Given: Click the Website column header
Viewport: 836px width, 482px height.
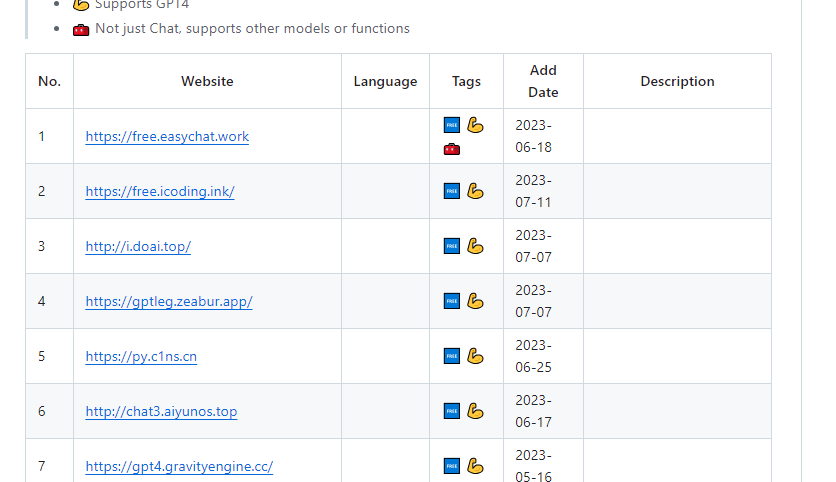Looking at the screenshot, I should coord(207,82).
